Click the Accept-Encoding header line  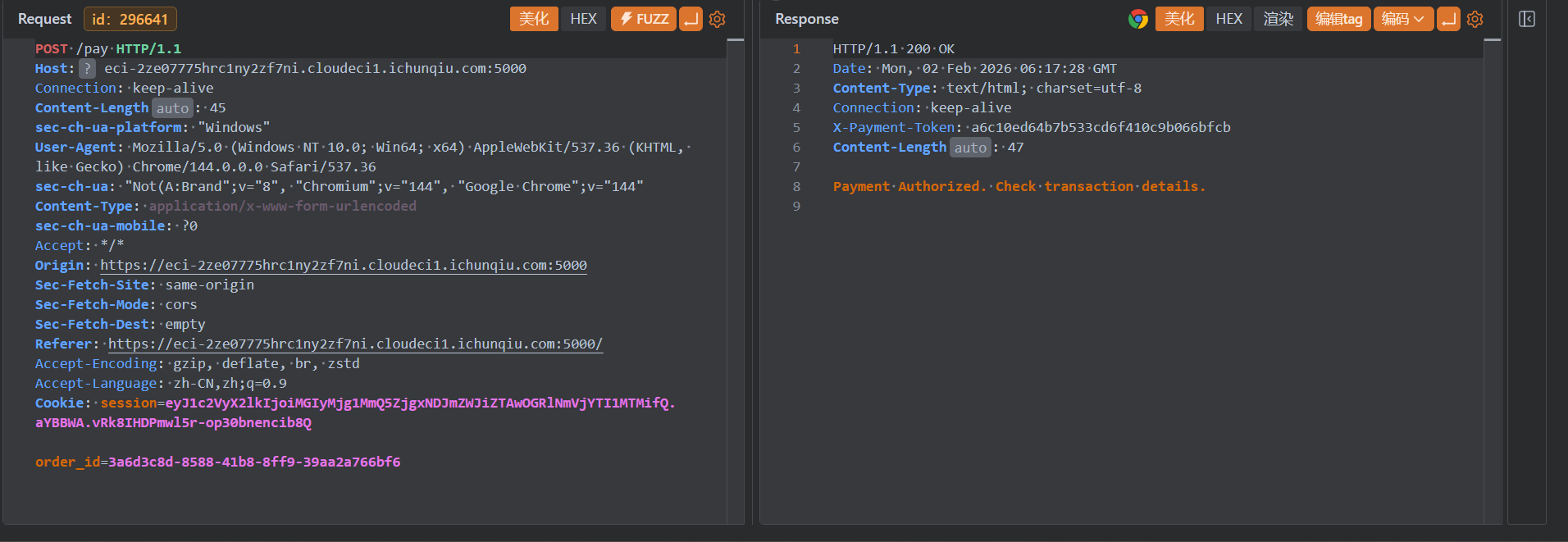click(x=198, y=364)
